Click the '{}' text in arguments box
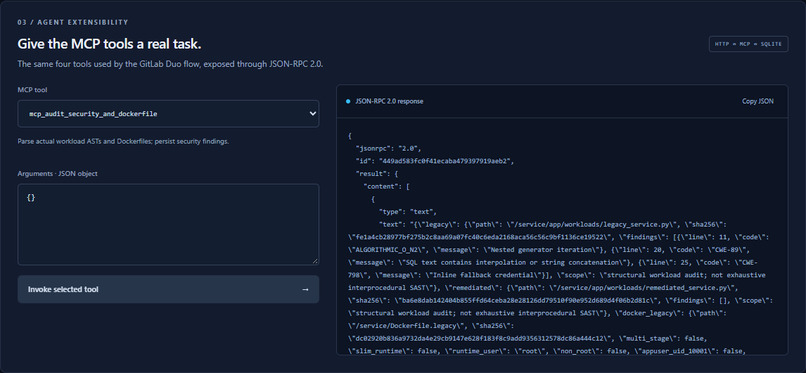 pos(31,197)
